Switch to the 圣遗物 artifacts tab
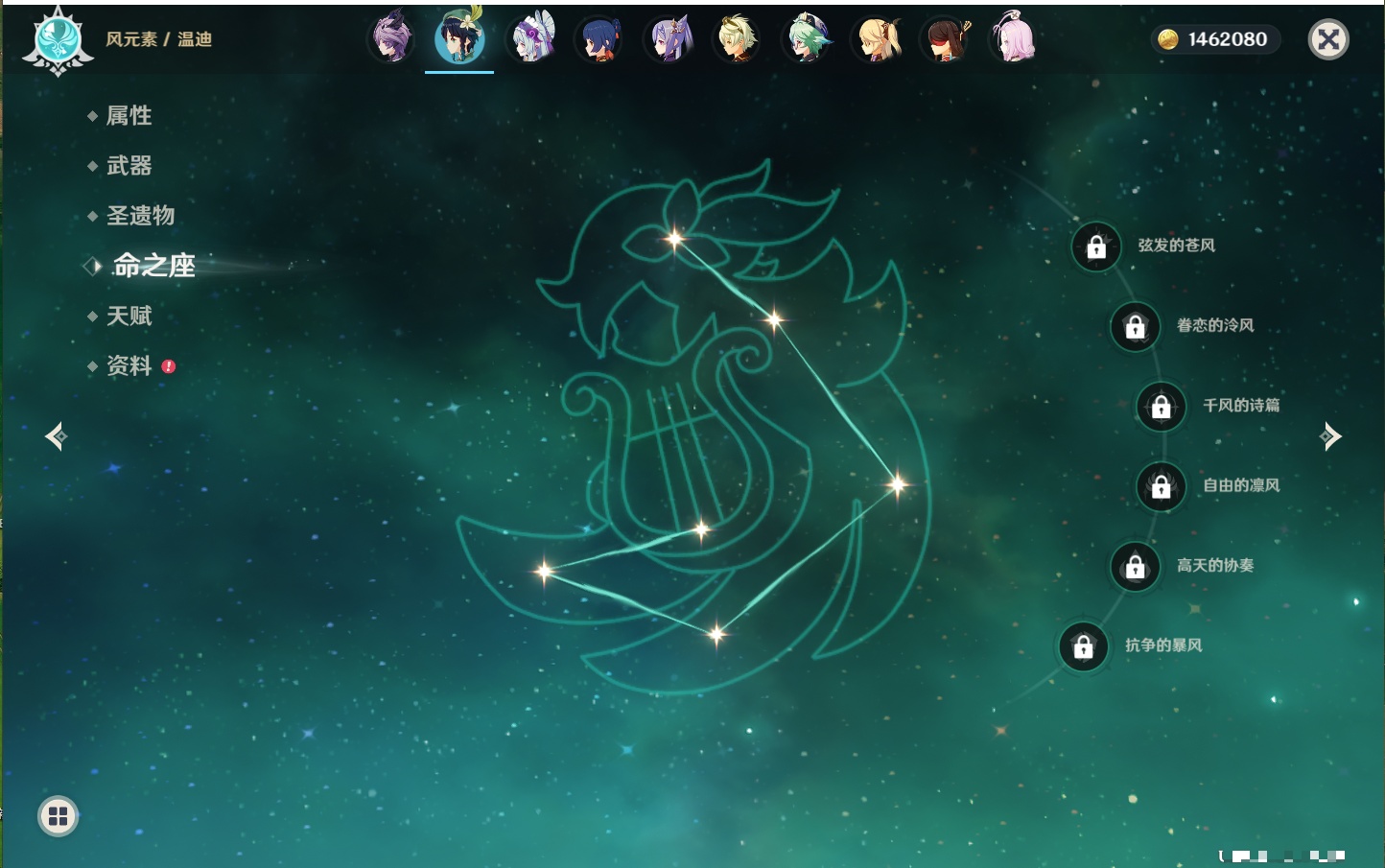1385x868 pixels. tap(140, 216)
